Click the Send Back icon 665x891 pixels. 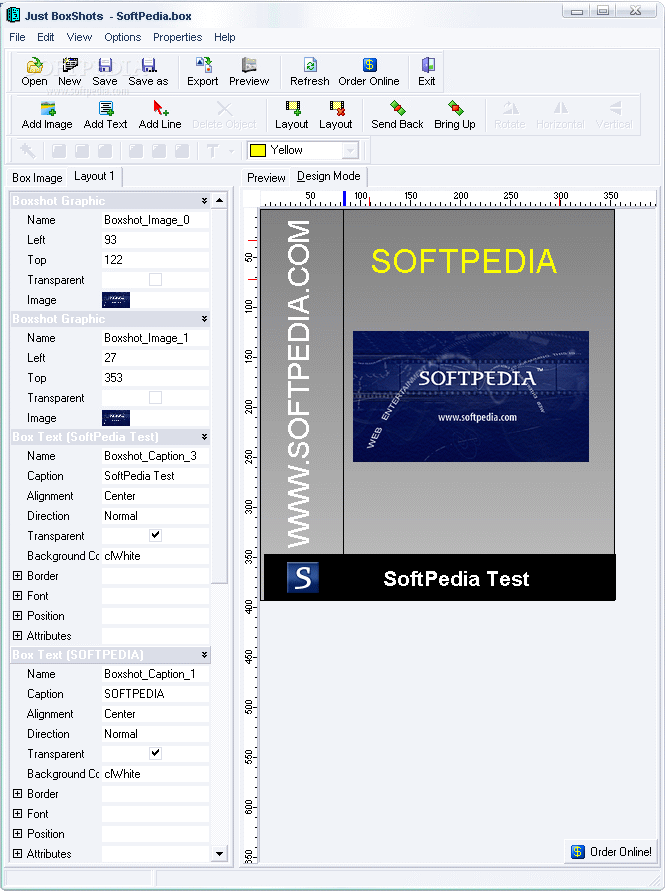tap(397, 115)
